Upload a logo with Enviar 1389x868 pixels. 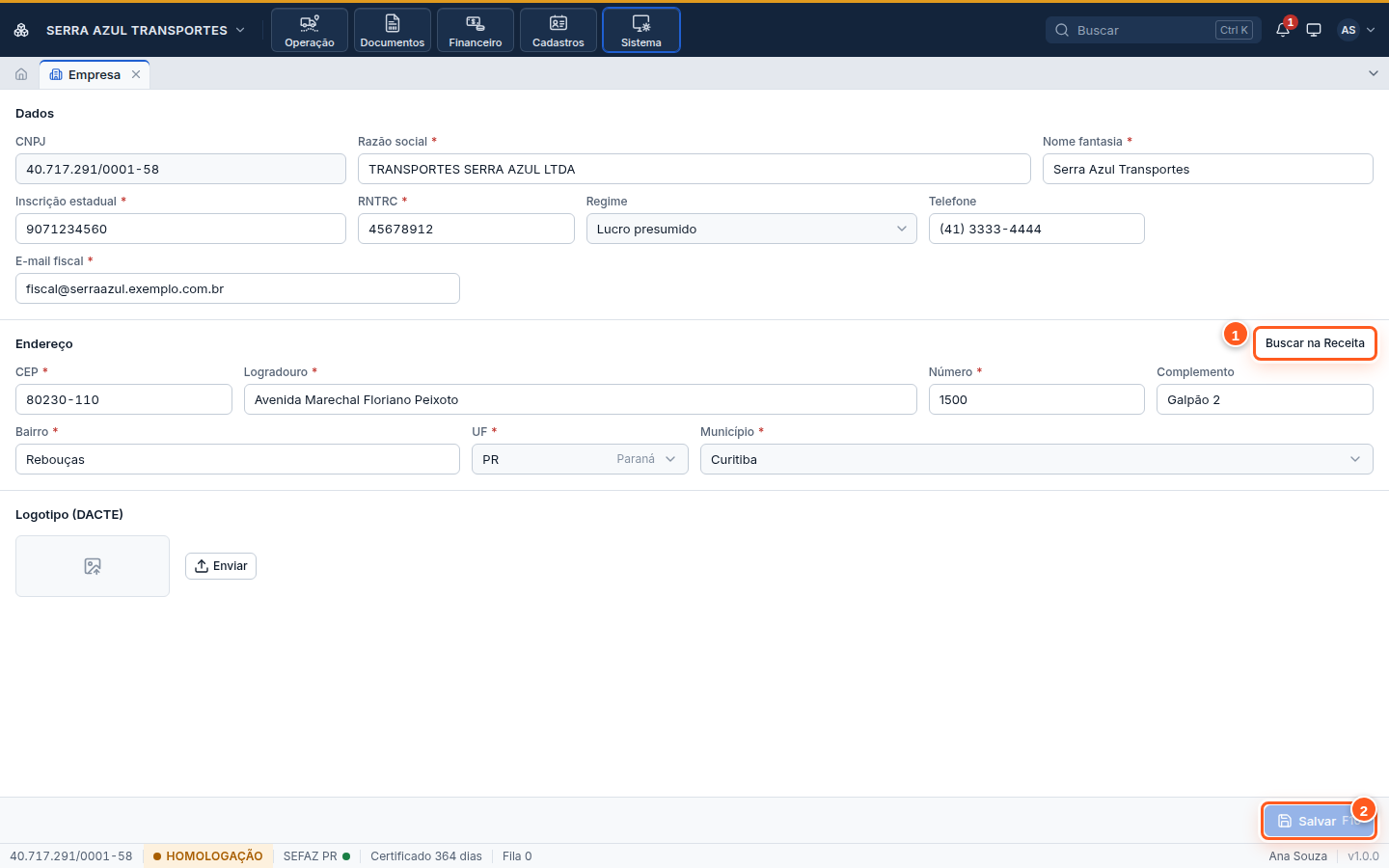tap(221, 566)
